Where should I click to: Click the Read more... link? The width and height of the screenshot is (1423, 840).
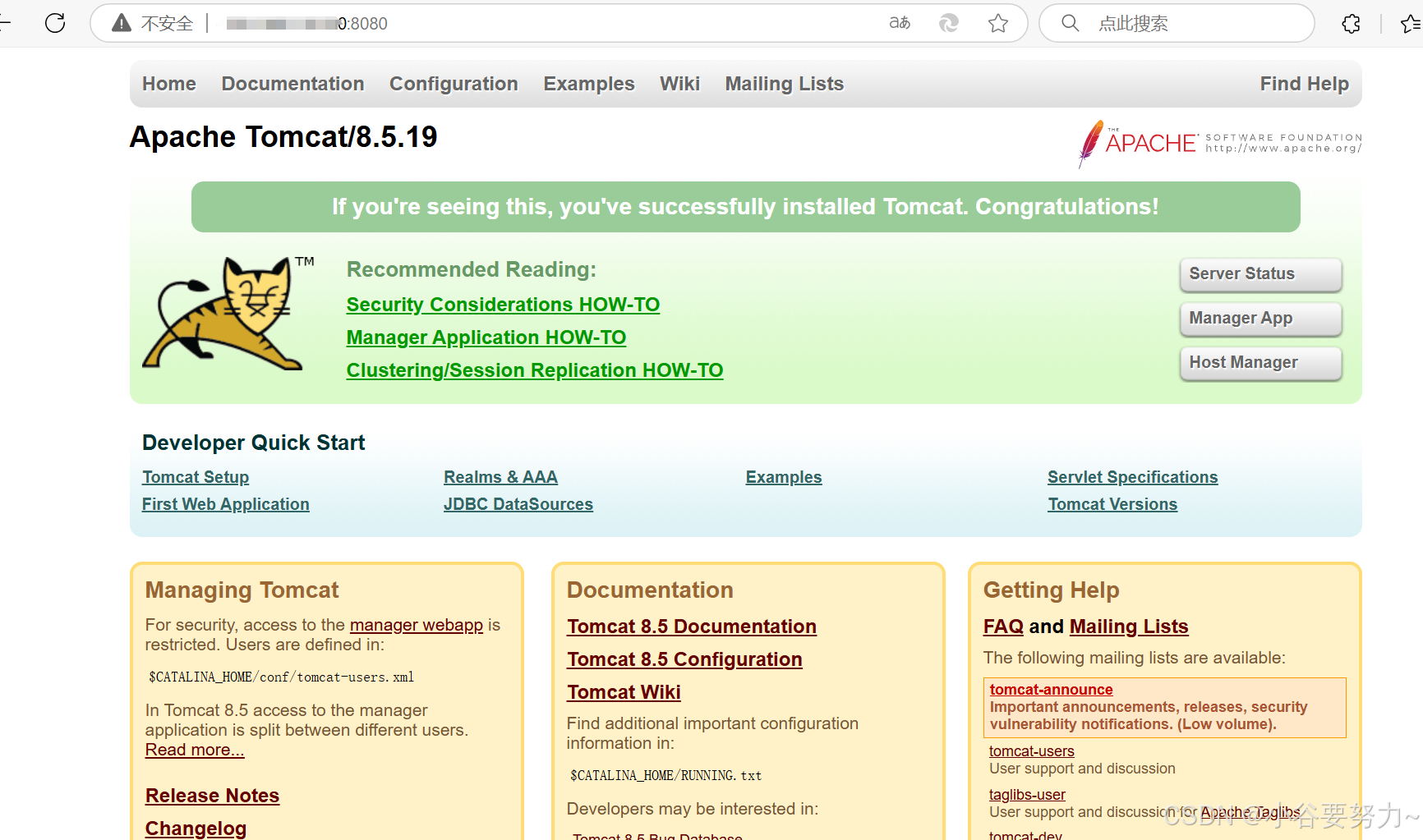[x=195, y=750]
